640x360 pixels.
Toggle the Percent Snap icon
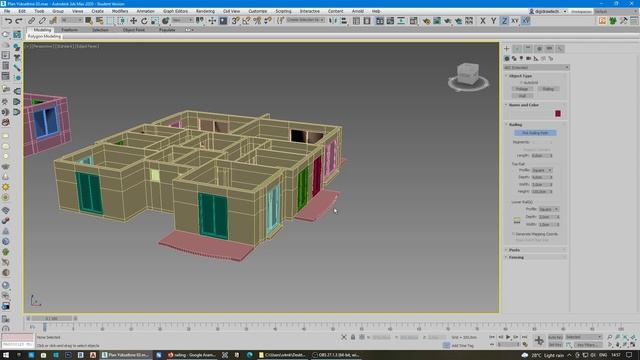[x=257, y=21]
